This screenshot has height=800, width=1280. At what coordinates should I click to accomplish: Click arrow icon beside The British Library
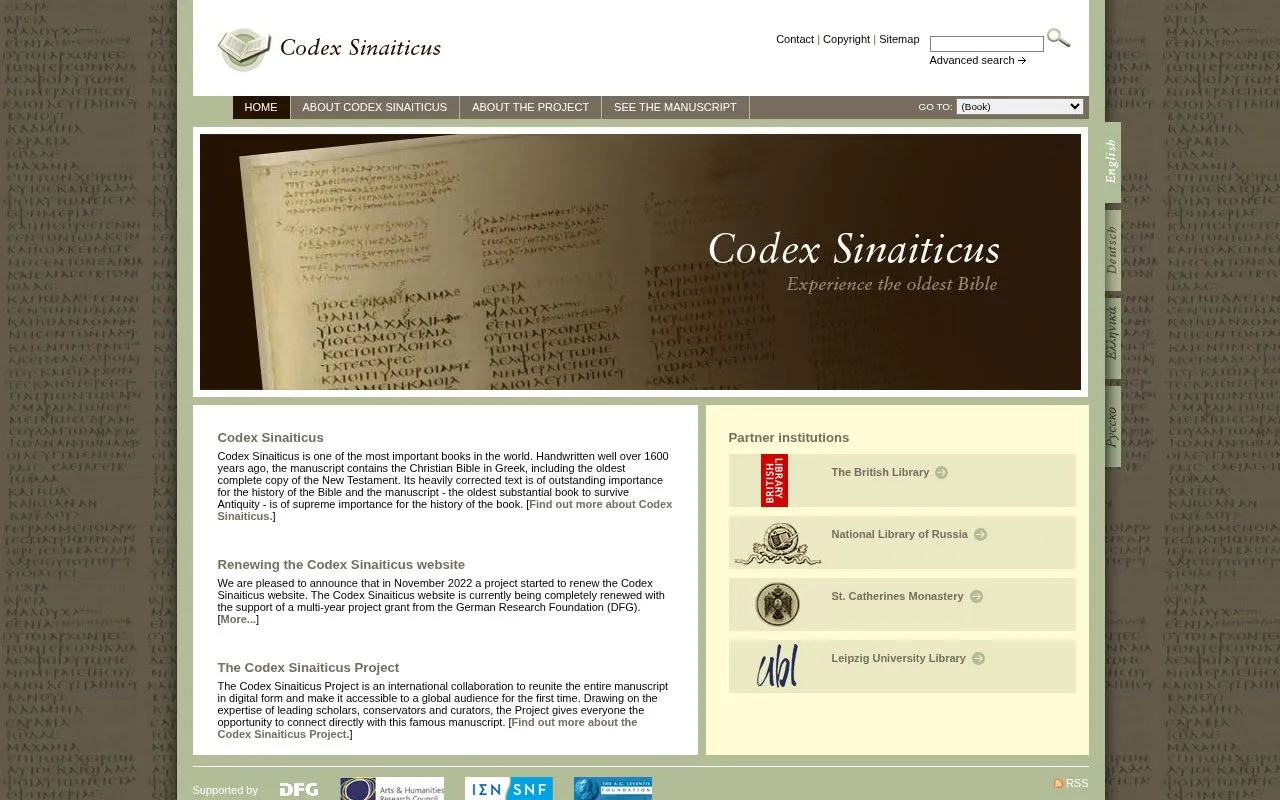pyautogui.click(x=941, y=473)
